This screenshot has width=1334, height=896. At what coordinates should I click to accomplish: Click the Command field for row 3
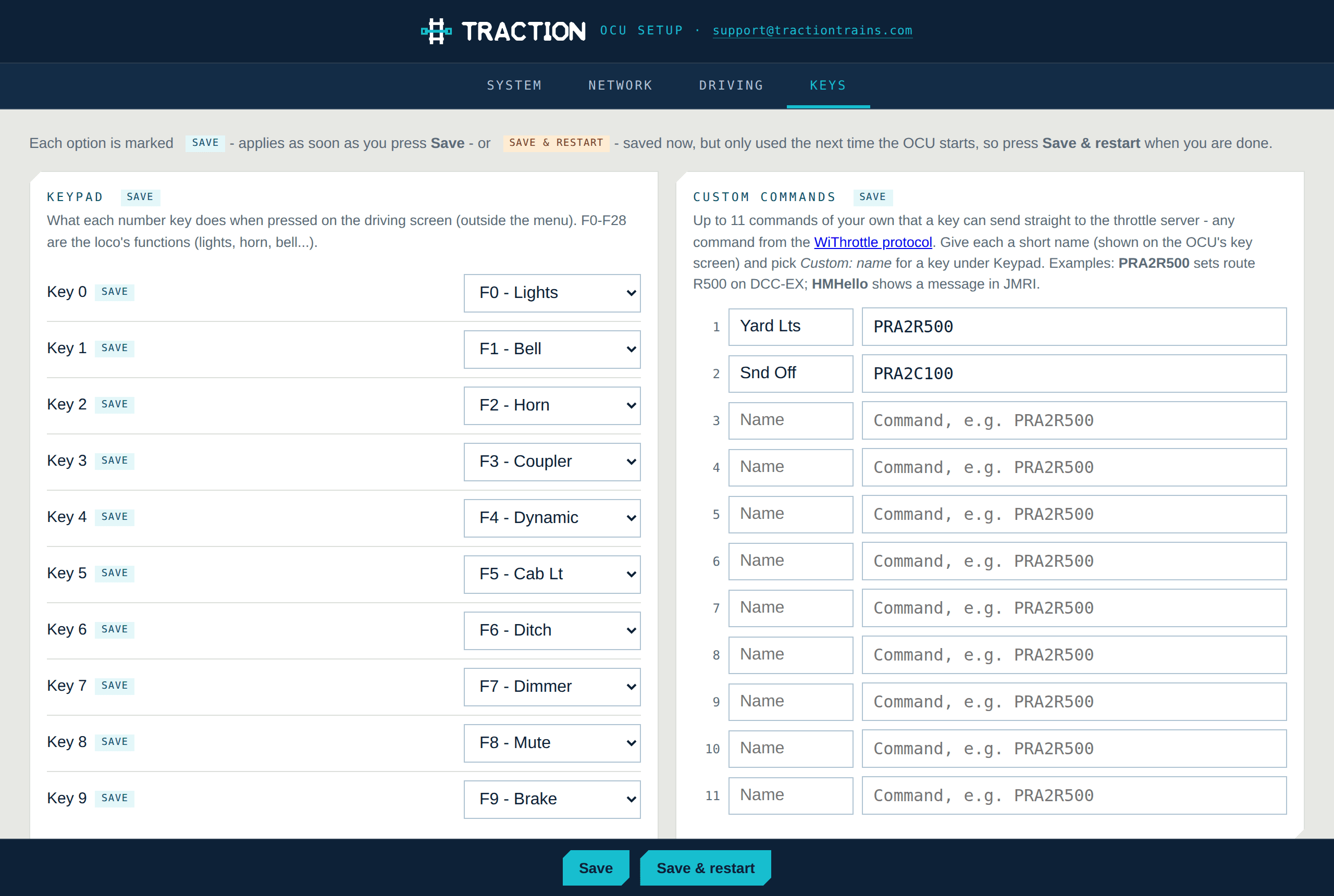(x=1074, y=420)
